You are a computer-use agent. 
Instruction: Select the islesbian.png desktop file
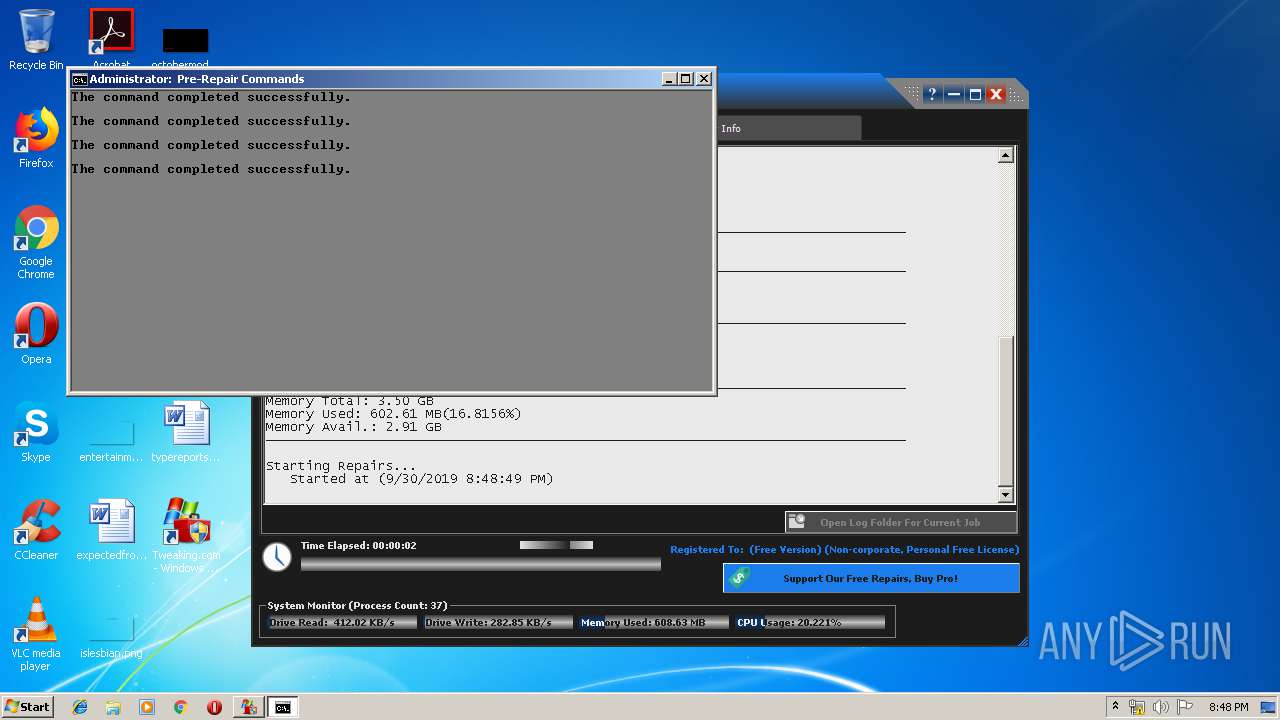point(111,636)
